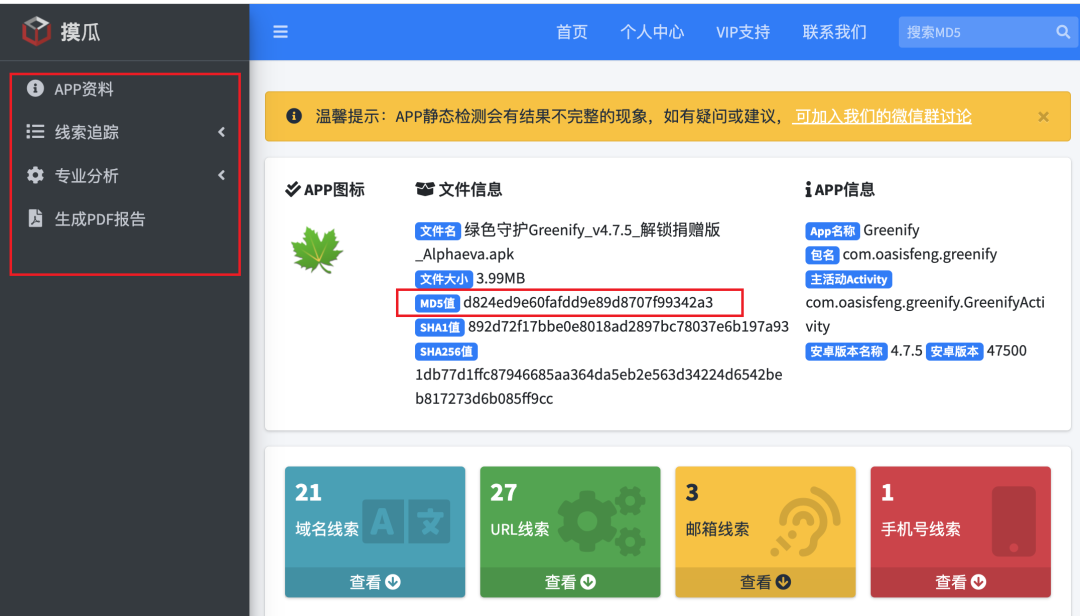The width and height of the screenshot is (1080, 616).
Task: Click the 包名 label badge
Action: 822,255
